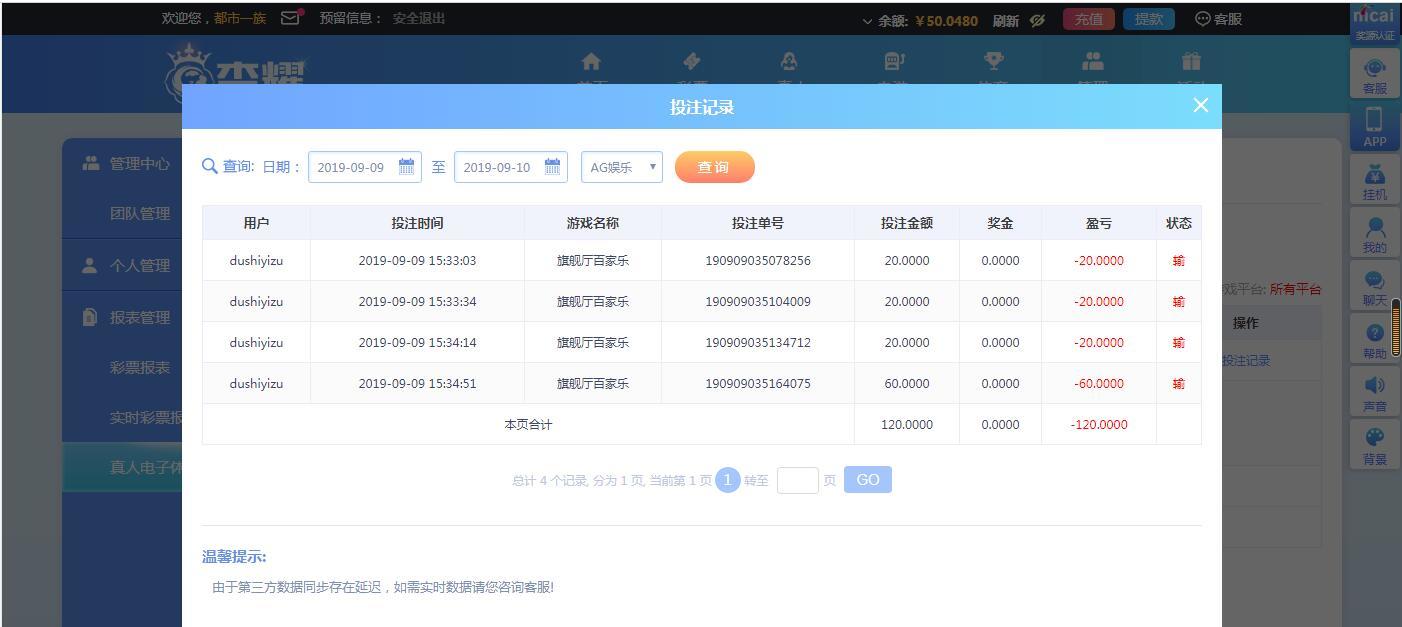The height and width of the screenshot is (627, 1402).
Task: Click the page number input before GO
Action: point(798,480)
